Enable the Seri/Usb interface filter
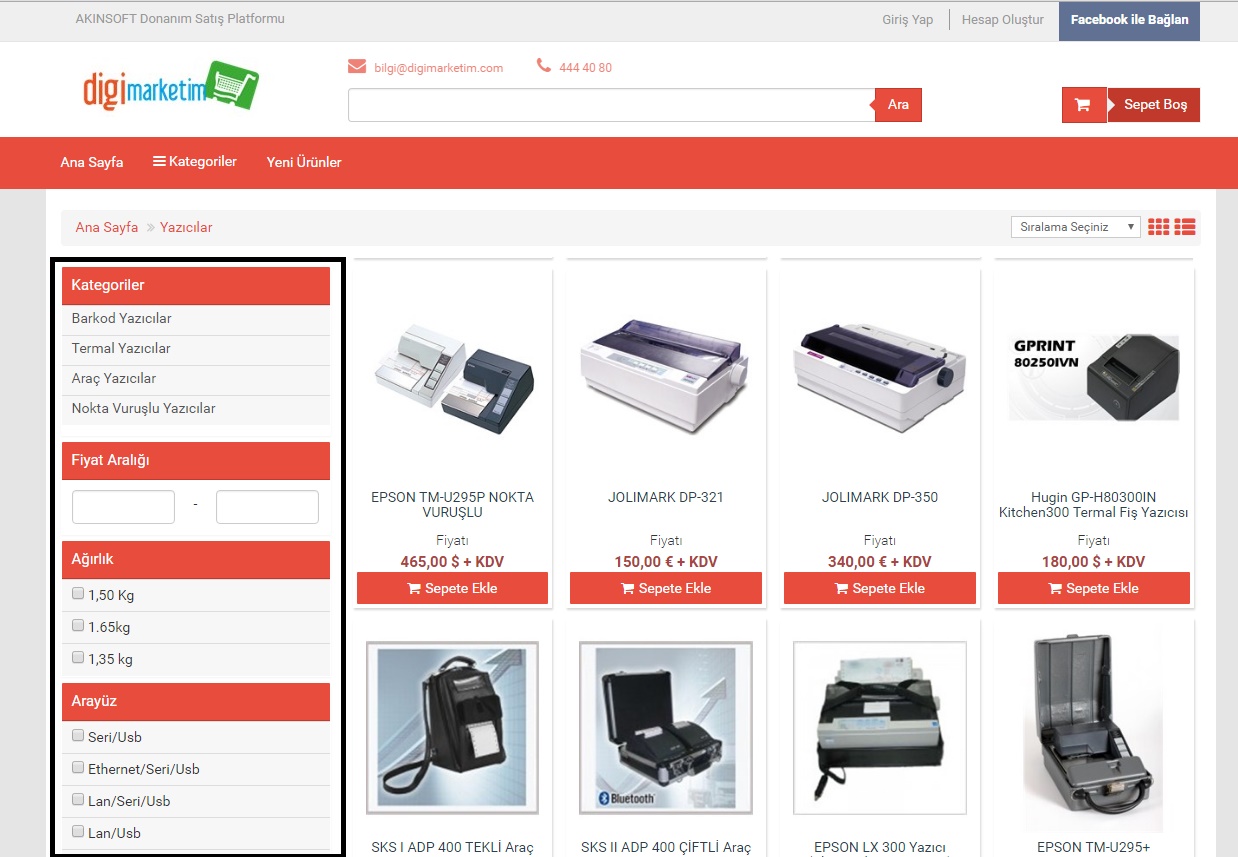This screenshot has height=857, width=1238. tap(78, 736)
